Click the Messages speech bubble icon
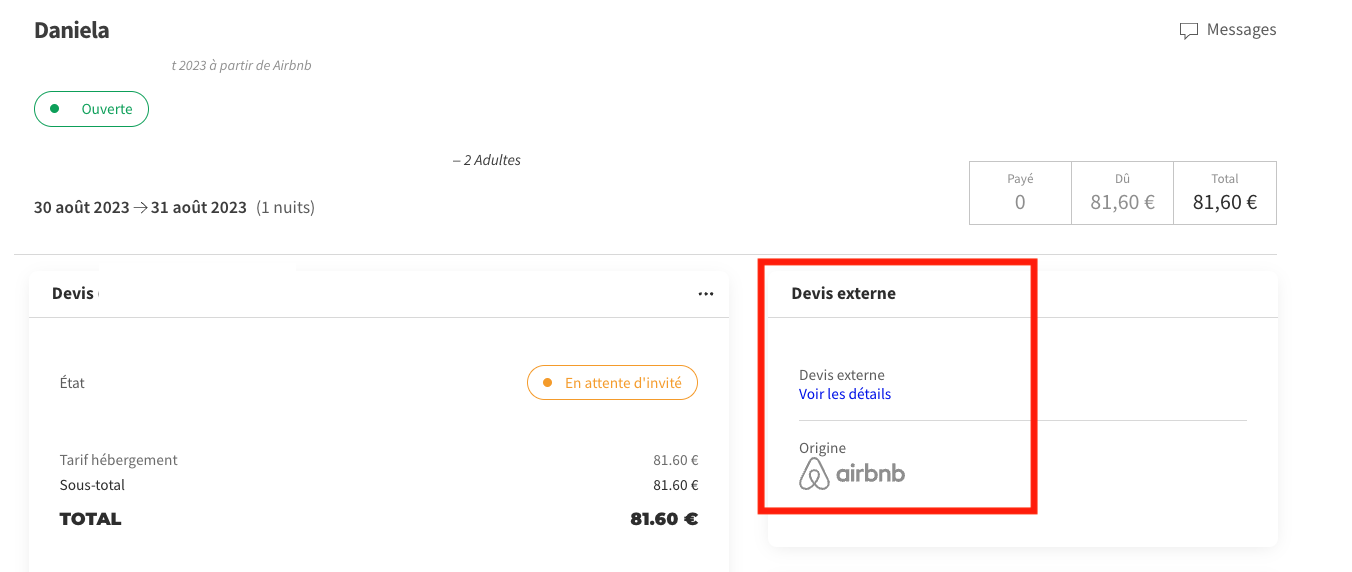 1188,31
